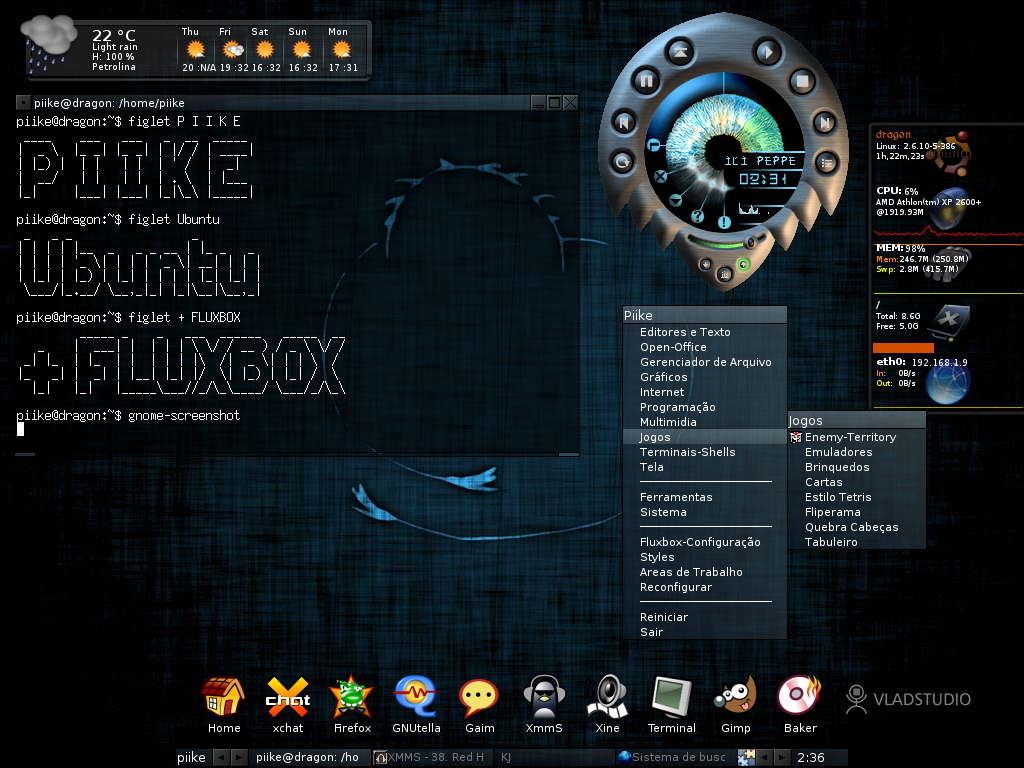Open Estilo Tetris in the Jogos submenu
The height and width of the screenshot is (768, 1024).
pyautogui.click(x=857, y=497)
